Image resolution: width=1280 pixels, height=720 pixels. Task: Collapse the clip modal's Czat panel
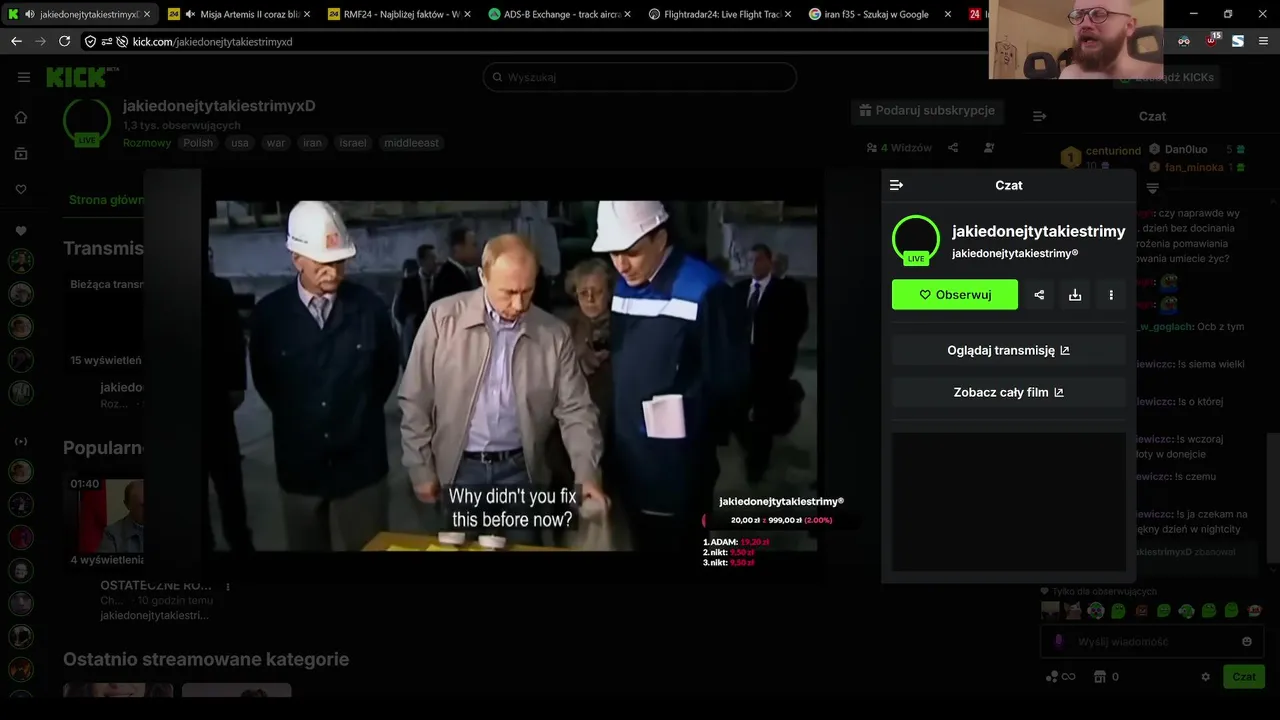[x=896, y=185]
